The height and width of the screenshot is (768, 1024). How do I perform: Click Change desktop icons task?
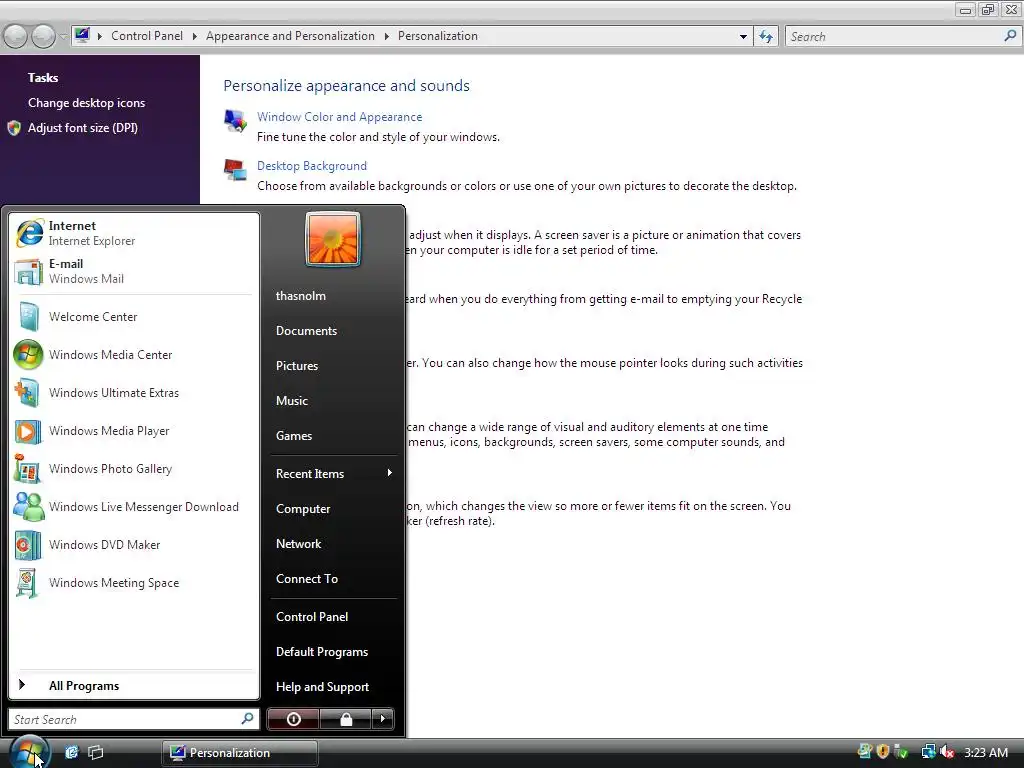click(86, 103)
